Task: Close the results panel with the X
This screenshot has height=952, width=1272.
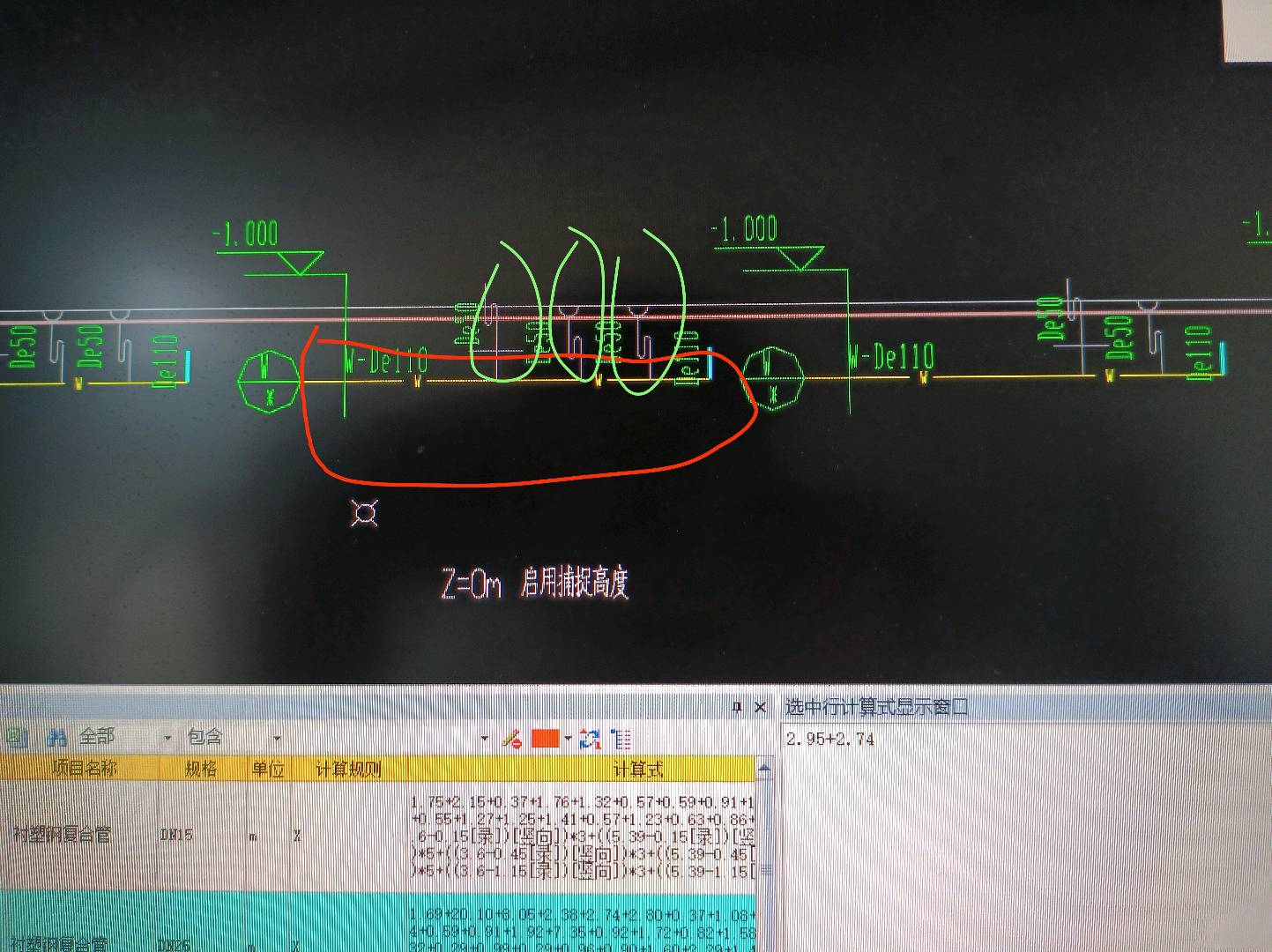Action: tap(760, 707)
